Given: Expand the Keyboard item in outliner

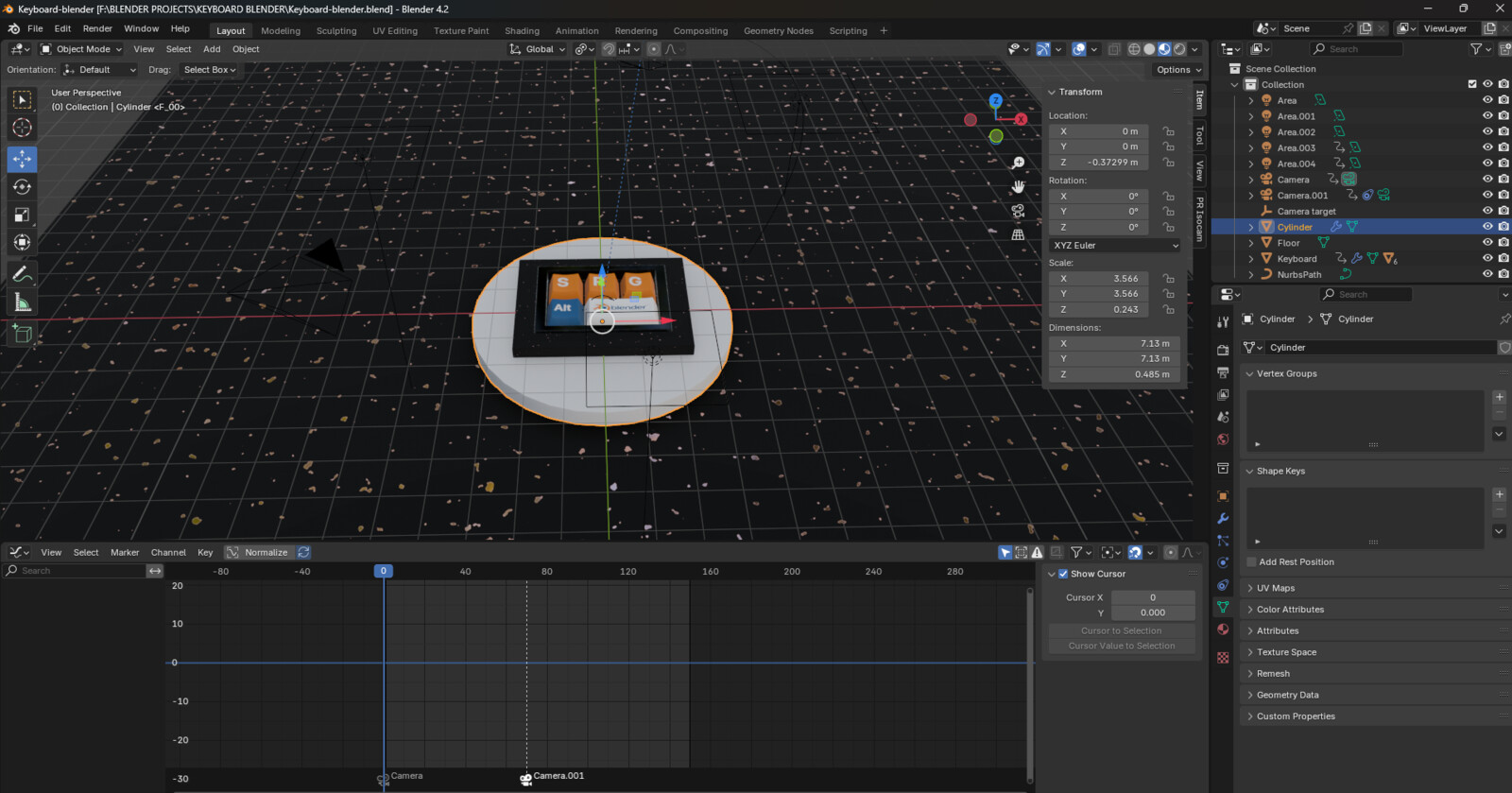Looking at the screenshot, I should [1251, 259].
